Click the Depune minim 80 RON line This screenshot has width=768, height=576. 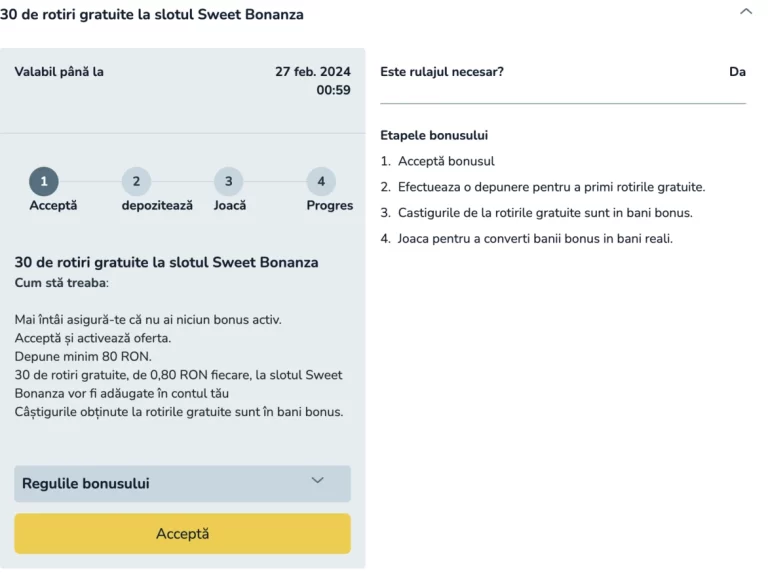tap(83, 357)
